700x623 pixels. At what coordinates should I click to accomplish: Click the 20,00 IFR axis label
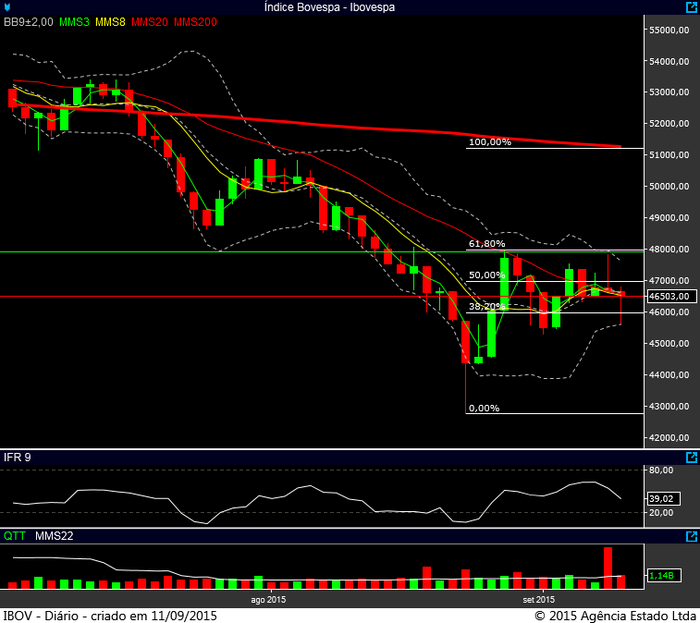pyautogui.click(x=661, y=513)
